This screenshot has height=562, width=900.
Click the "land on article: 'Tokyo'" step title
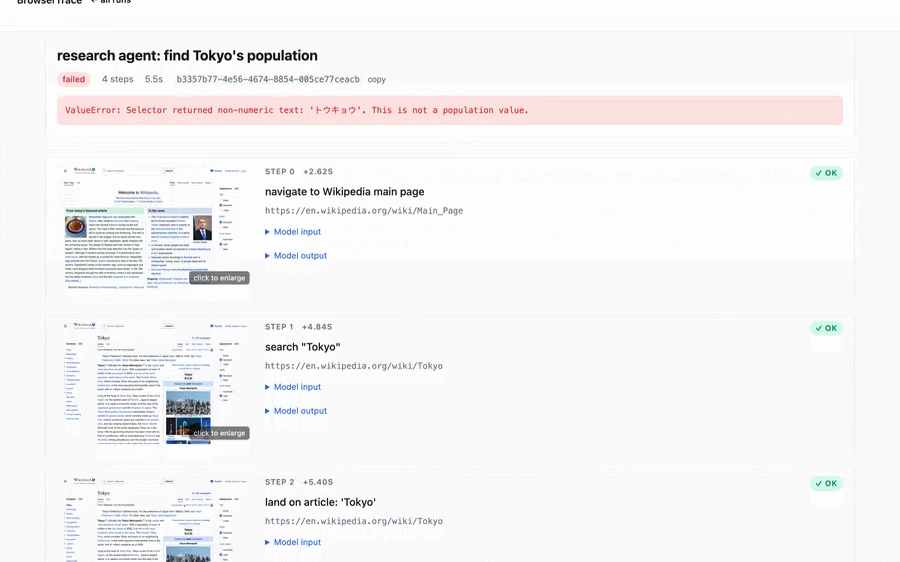[x=320, y=502]
